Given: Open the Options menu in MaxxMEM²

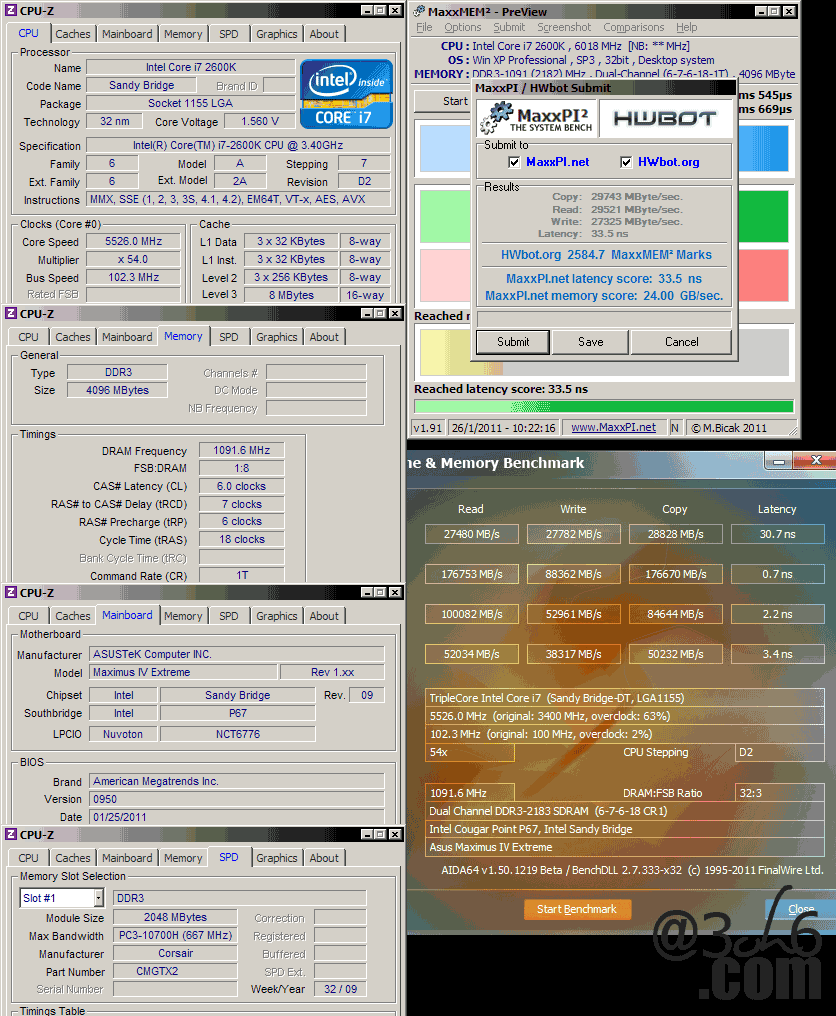Looking at the screenshot, I should pyautogui.click(x=463, y=27).
